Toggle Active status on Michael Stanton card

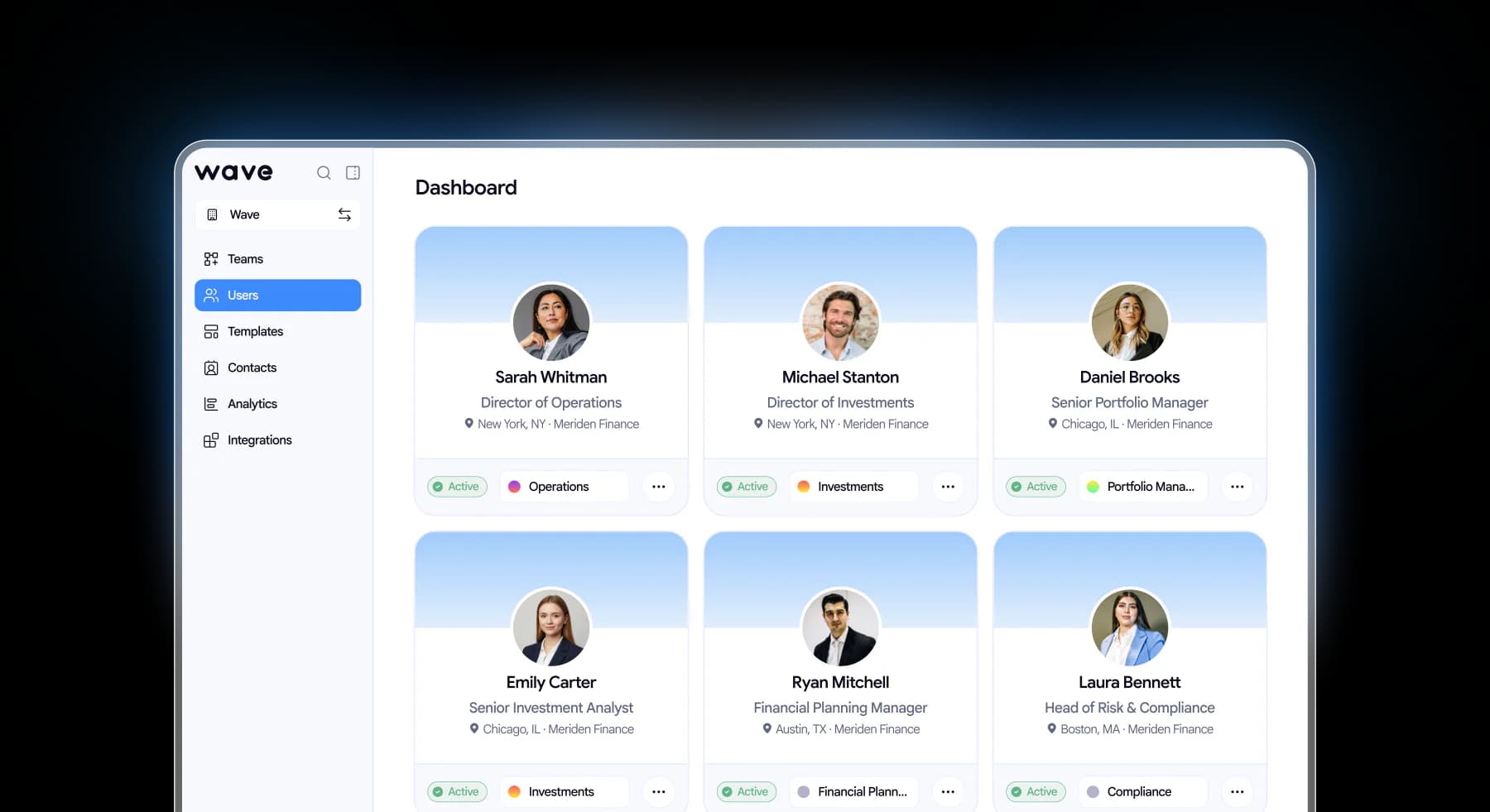coord(746,487)
